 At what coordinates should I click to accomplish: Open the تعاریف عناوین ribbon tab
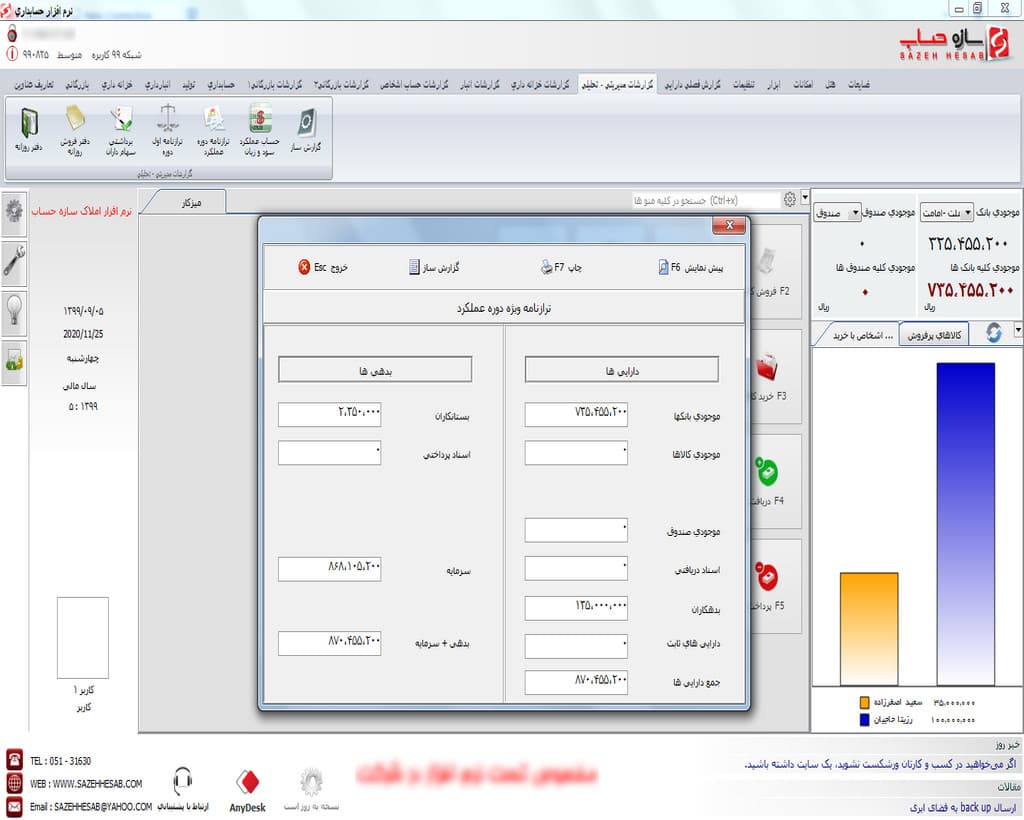click(34, 84)
